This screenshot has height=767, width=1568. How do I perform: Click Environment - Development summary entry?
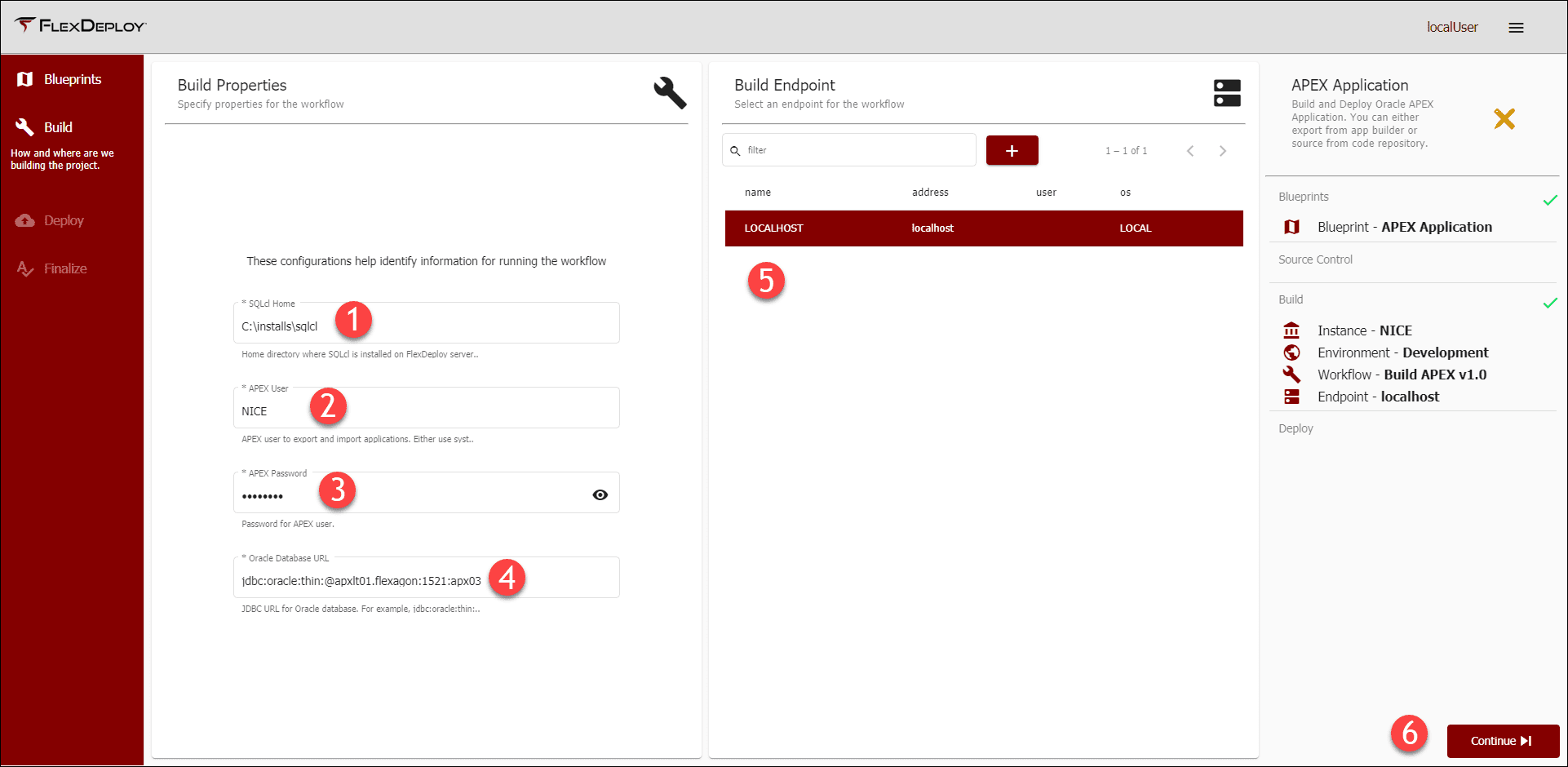[1402, 352]
